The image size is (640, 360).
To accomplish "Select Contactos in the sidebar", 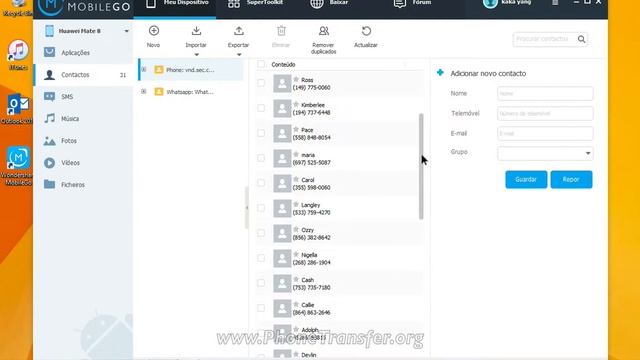I will [x=84, y=75].
